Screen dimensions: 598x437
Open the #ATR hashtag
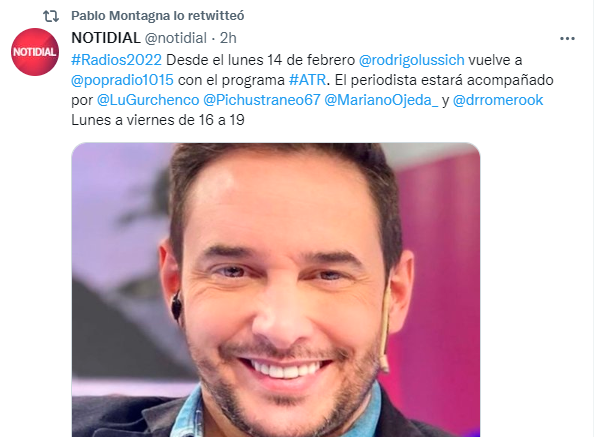(307, 80)
